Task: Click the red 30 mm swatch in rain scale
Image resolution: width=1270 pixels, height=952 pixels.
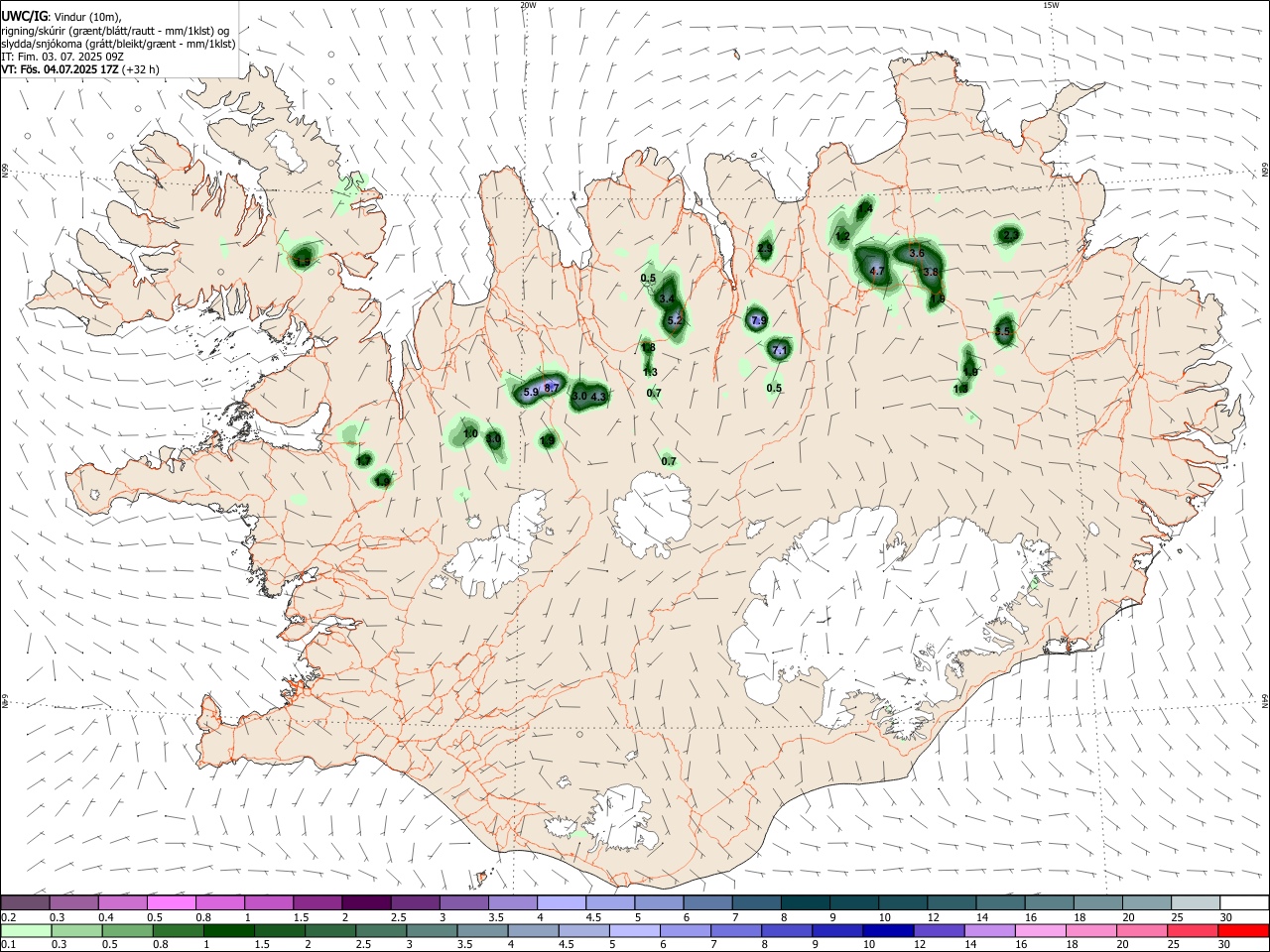Action: [x=1243, y=930]
